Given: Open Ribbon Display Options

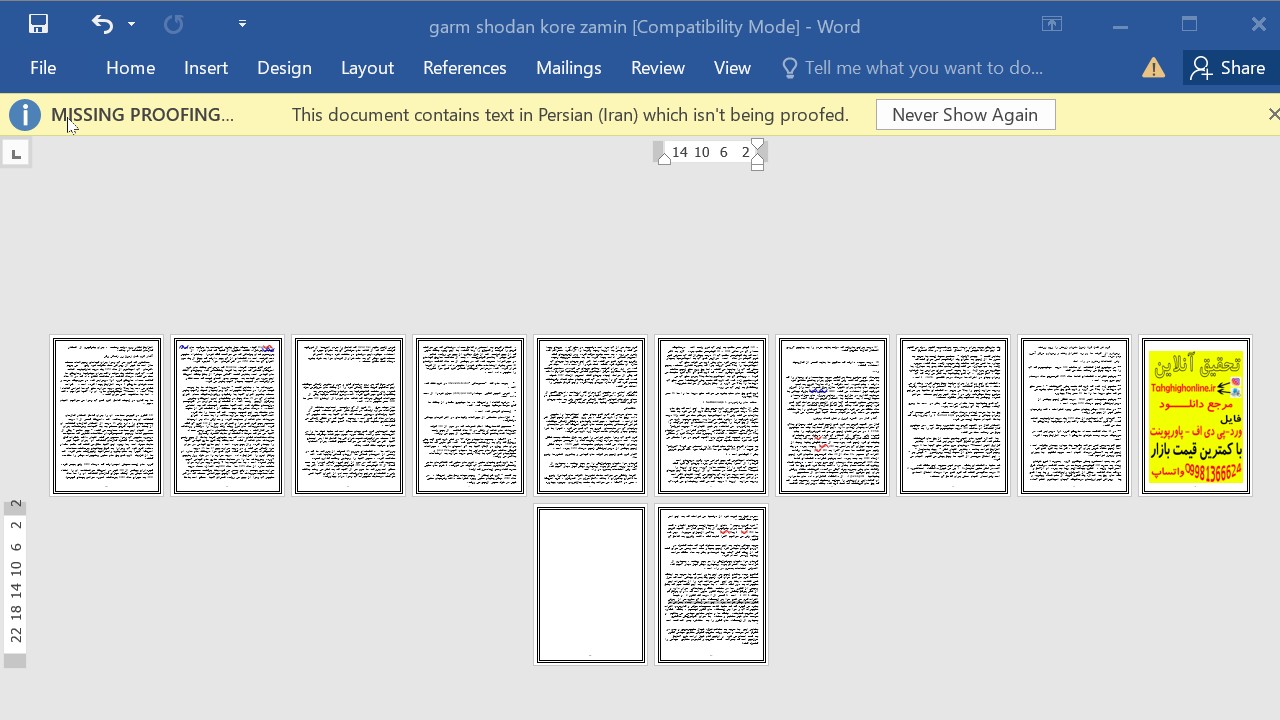Looking at the screenshot, I should 1052,25.
